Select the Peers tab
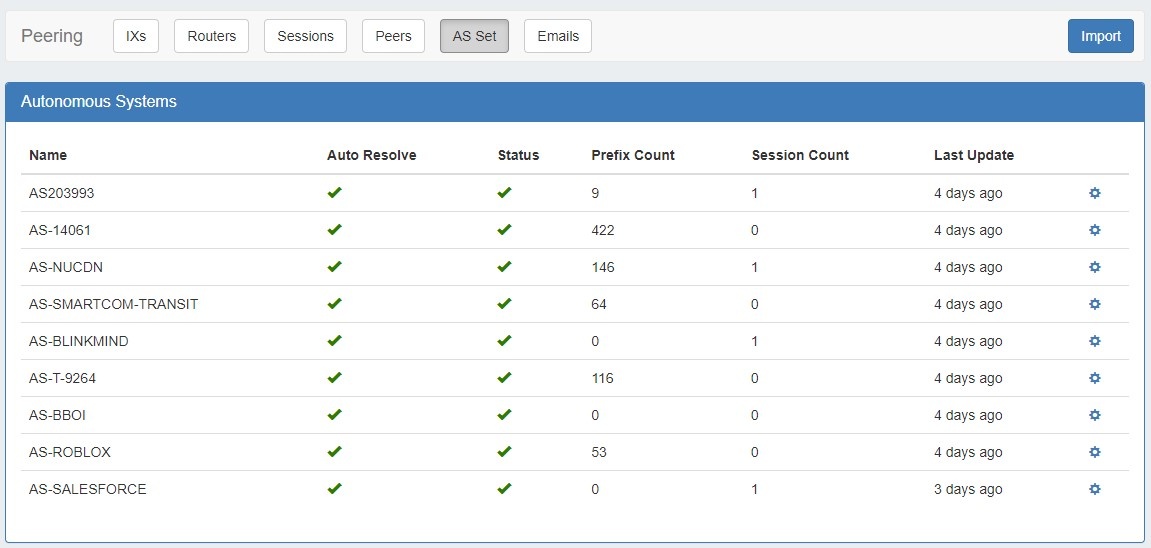 [x=393, y=36]
